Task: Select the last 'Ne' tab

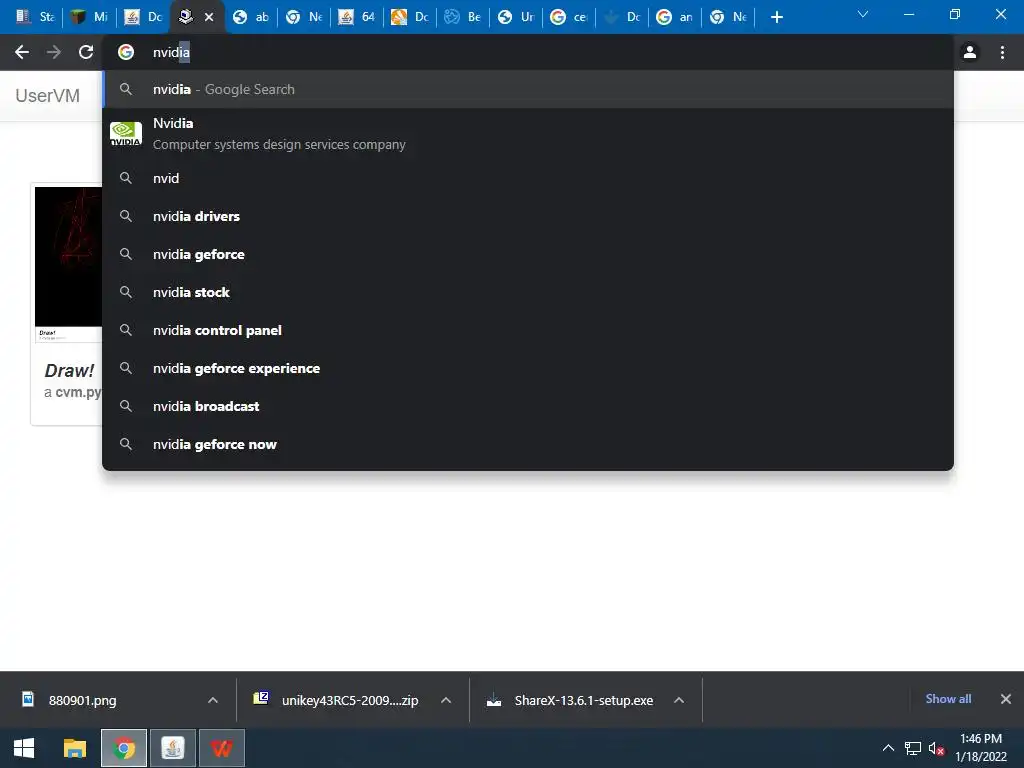Action: coord(728,17)
